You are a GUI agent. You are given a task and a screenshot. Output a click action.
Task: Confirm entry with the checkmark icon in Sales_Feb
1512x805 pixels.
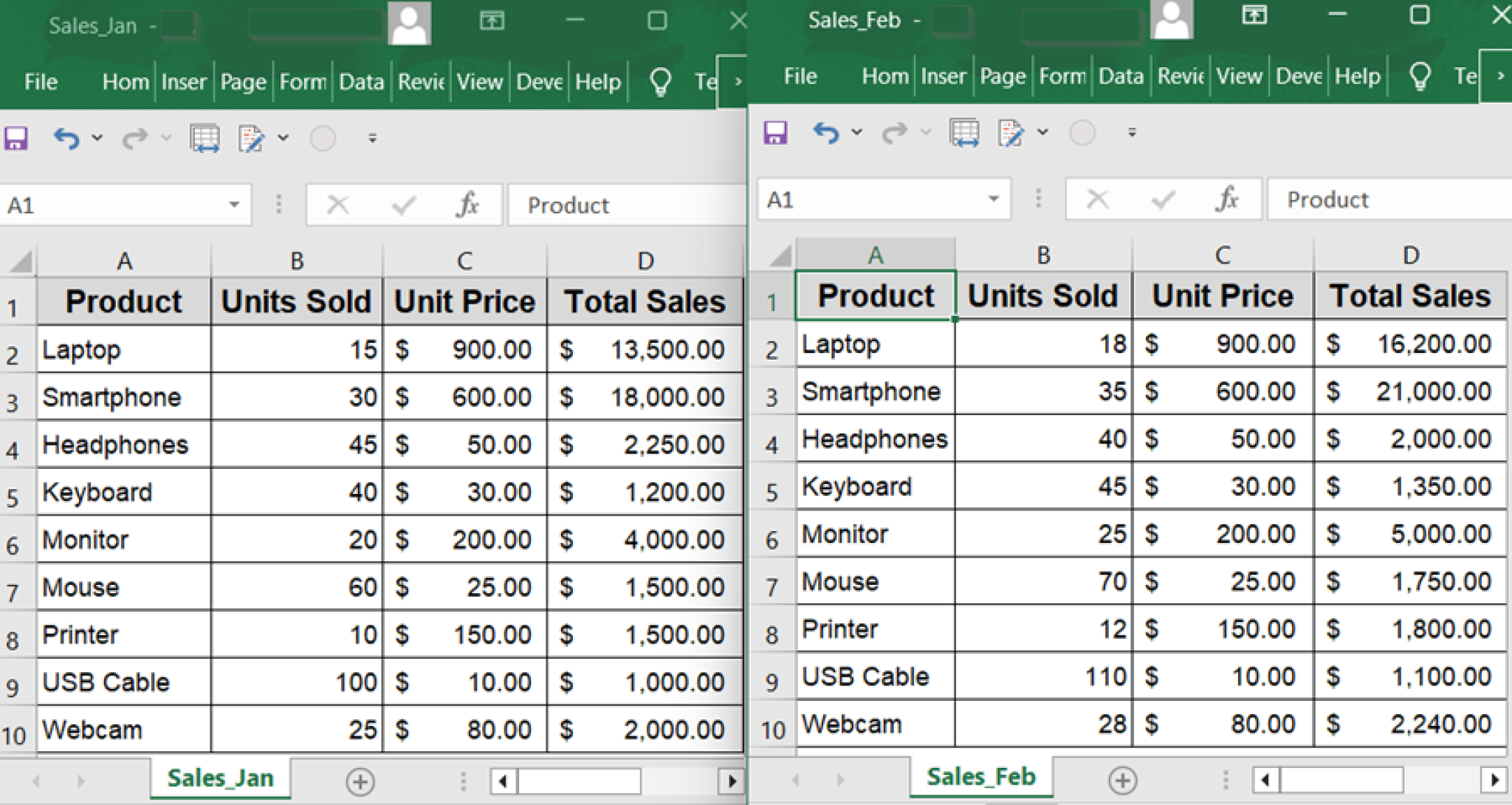1161,199
